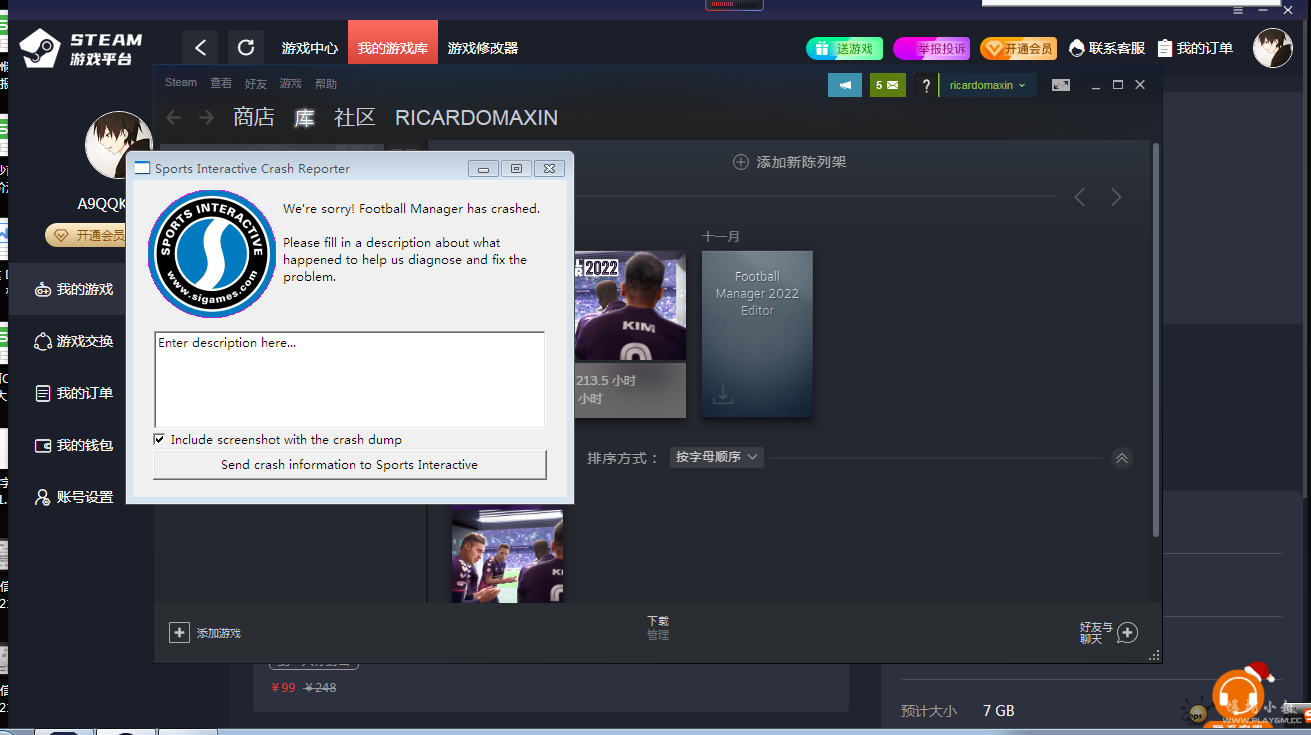
Task: Click the 开通会员 button in the top bar
Action: (x=1018, y=48)
